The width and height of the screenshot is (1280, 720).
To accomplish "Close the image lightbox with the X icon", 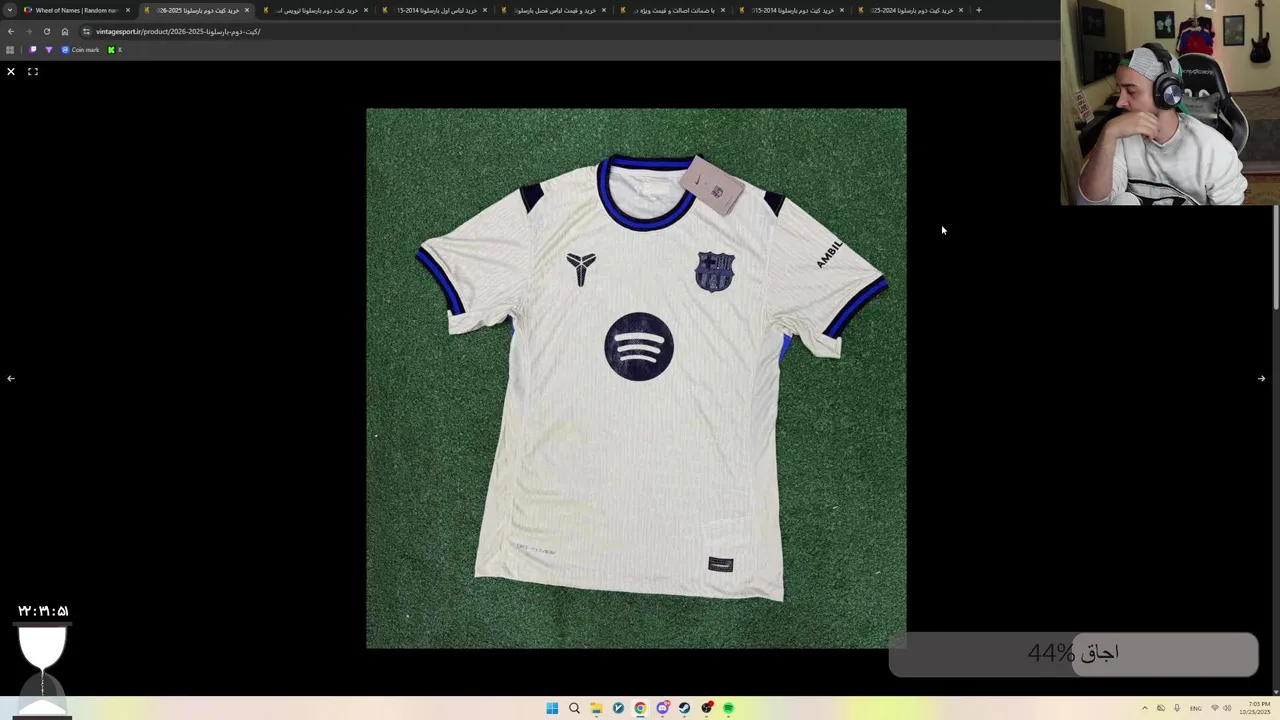I will (11, 72).
